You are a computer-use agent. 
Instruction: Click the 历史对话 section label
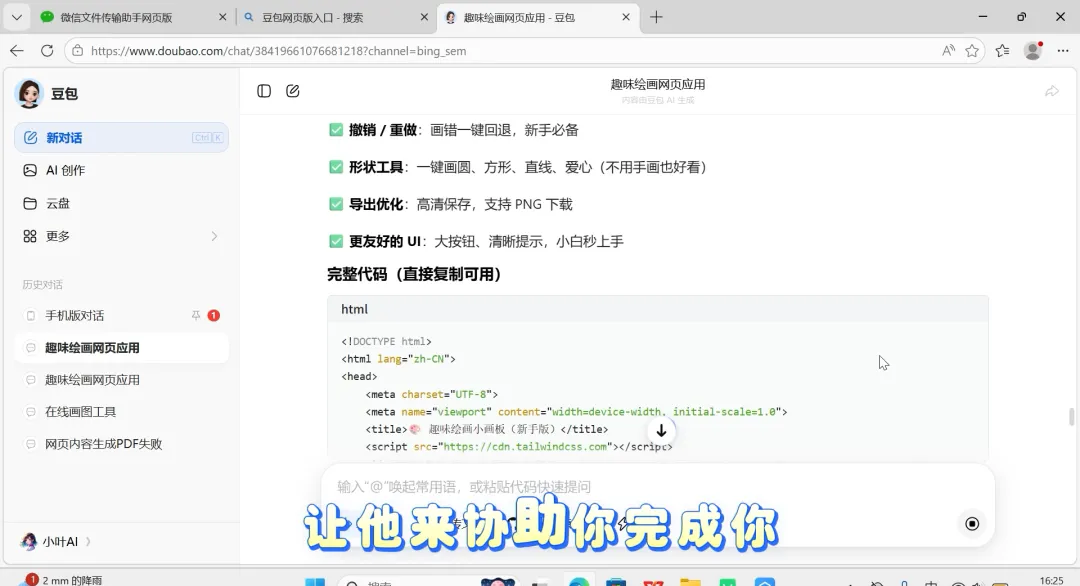pos(42,284)
